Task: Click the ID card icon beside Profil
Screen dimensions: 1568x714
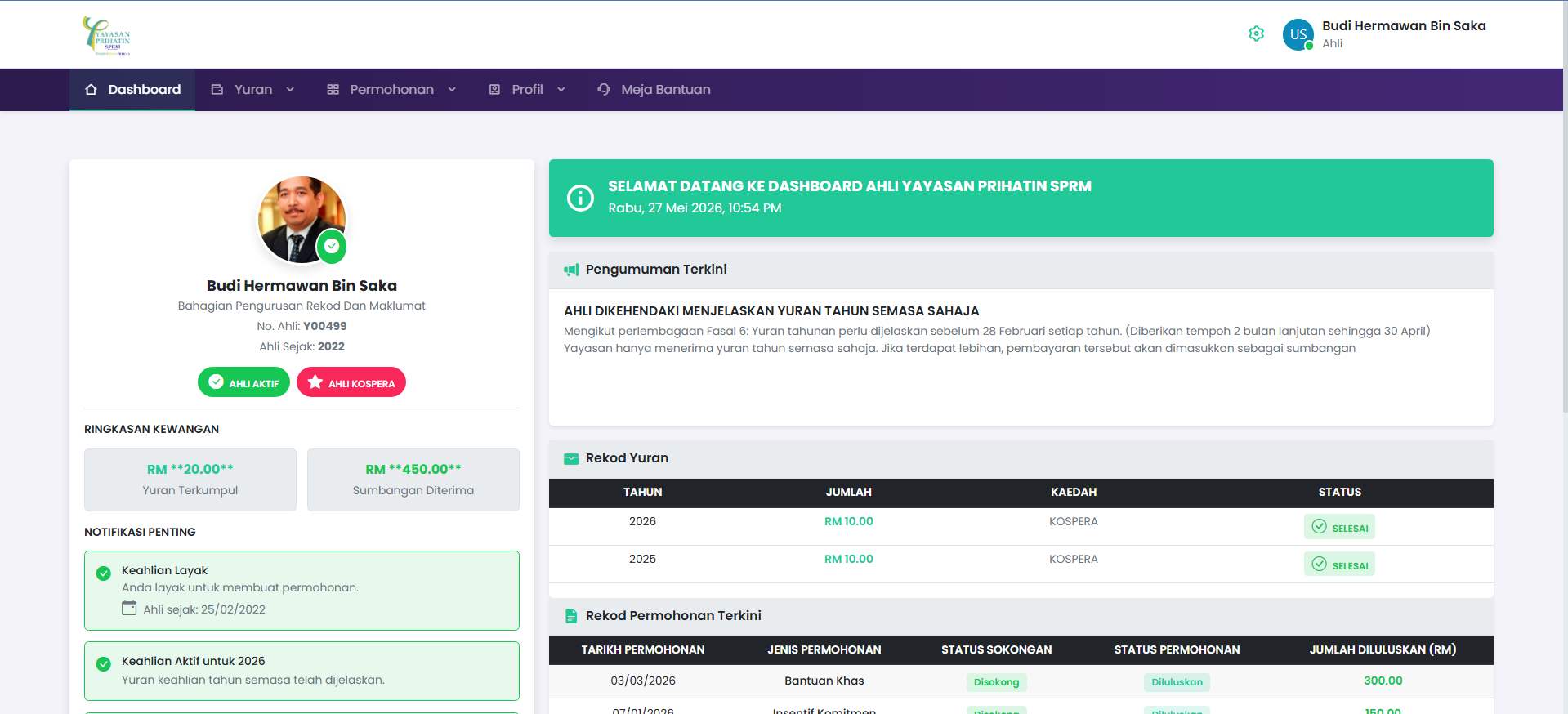Action: point(494,90)
